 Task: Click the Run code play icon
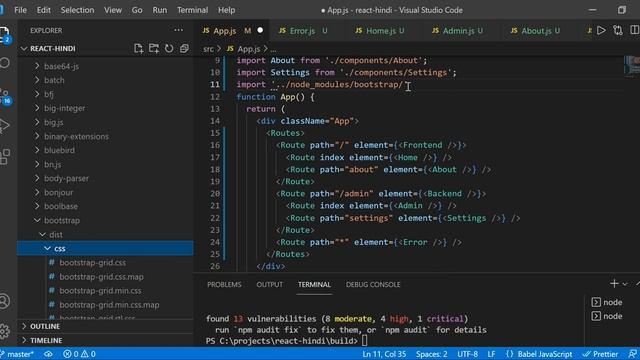[x=601, y=31]
